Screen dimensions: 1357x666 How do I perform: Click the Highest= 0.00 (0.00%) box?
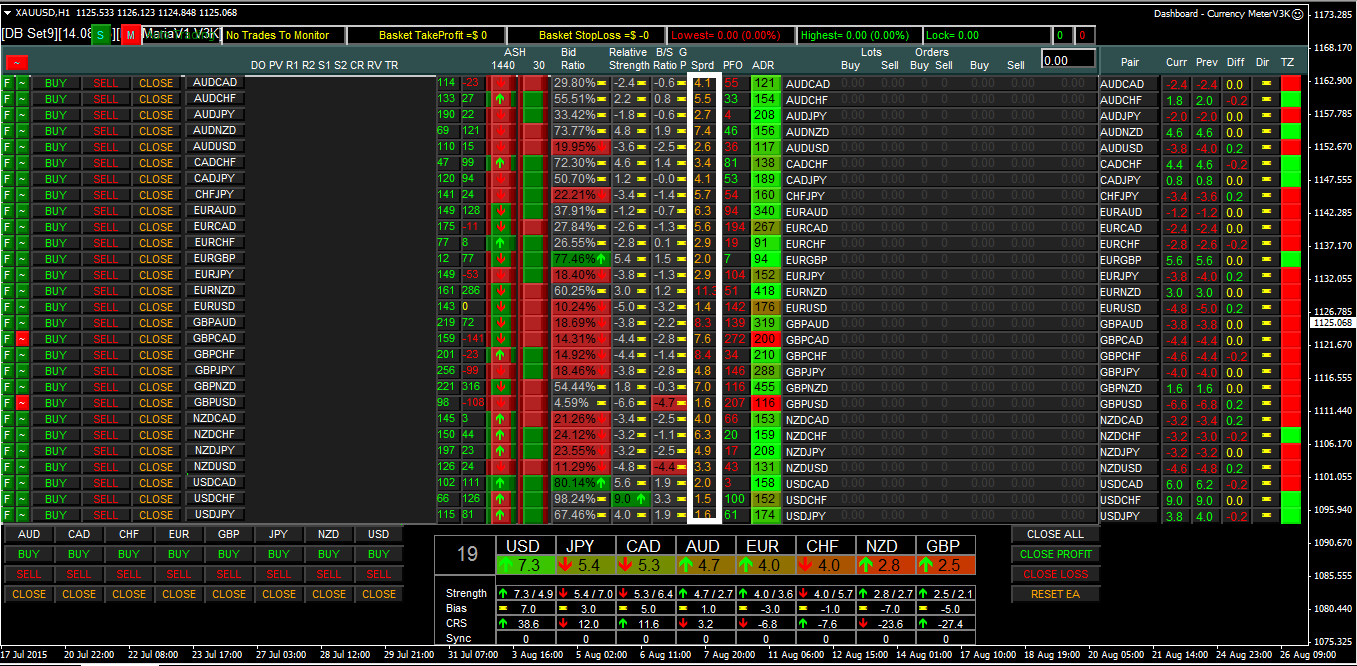click(859, 35)
